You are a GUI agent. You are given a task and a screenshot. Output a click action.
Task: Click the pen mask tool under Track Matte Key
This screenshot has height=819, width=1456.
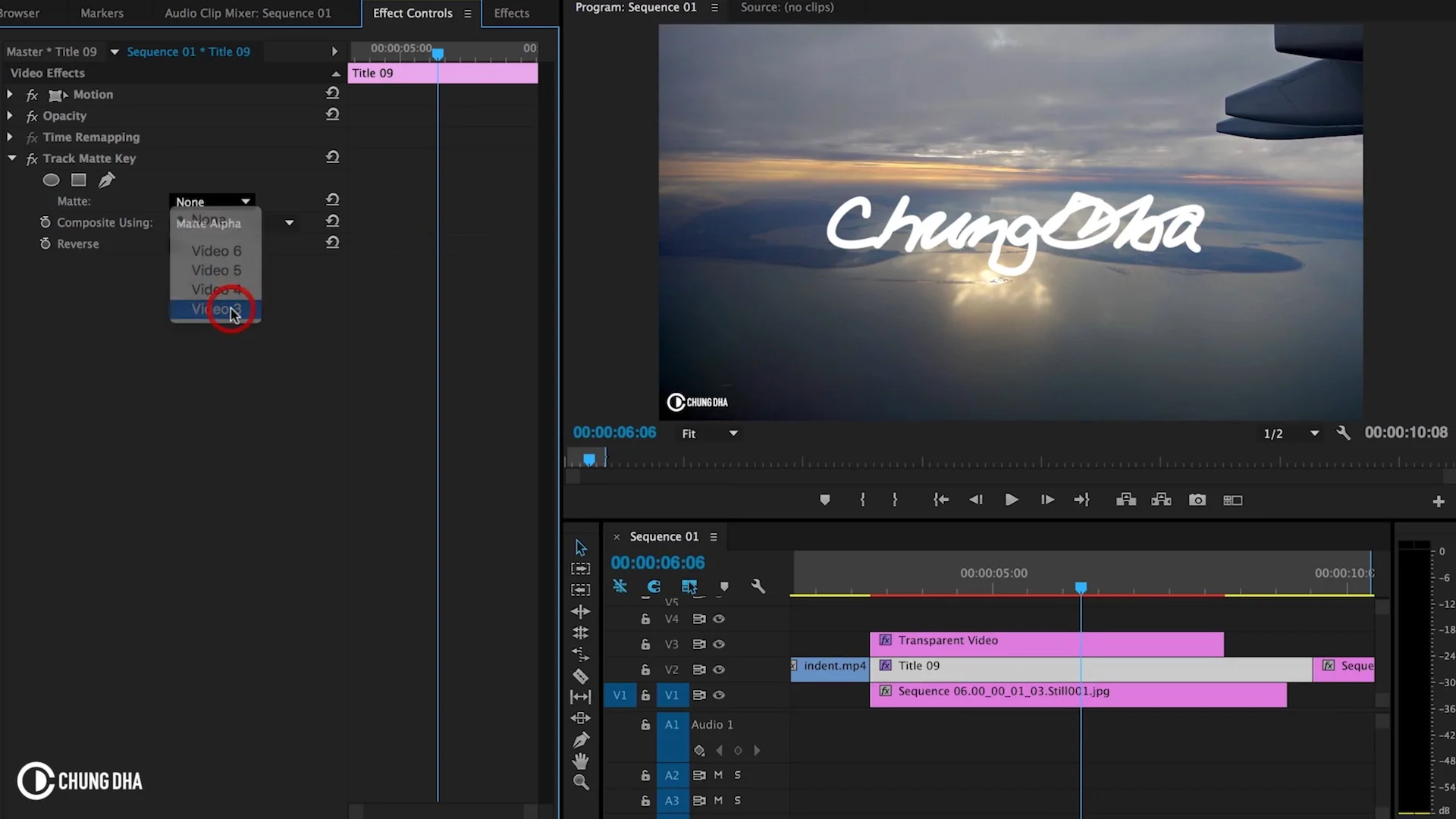(107, 180)
